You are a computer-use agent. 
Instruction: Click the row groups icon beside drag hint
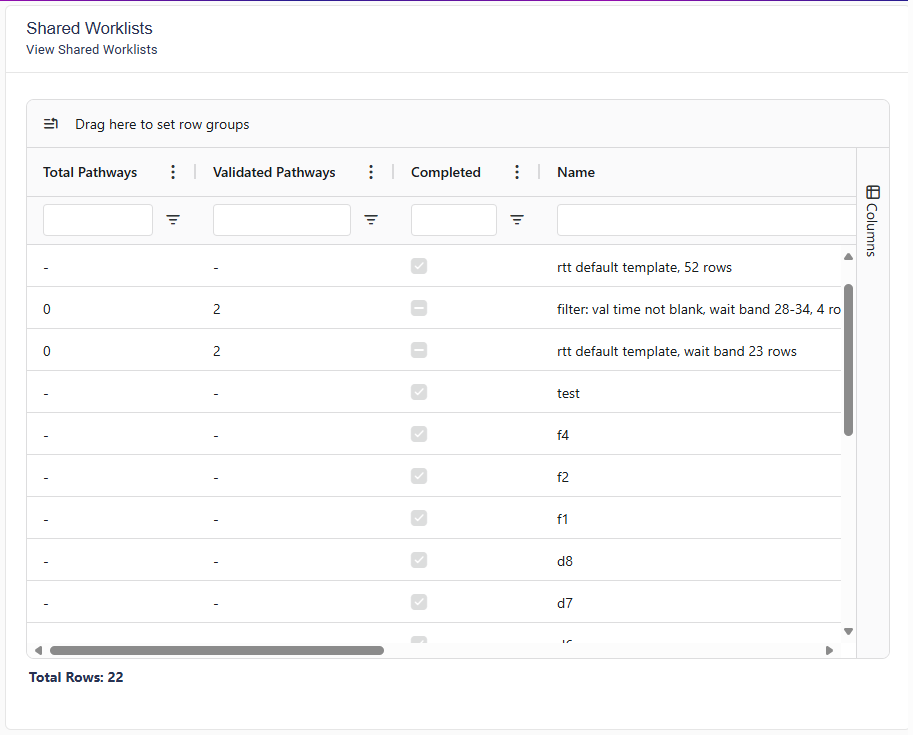pos(51,124)
